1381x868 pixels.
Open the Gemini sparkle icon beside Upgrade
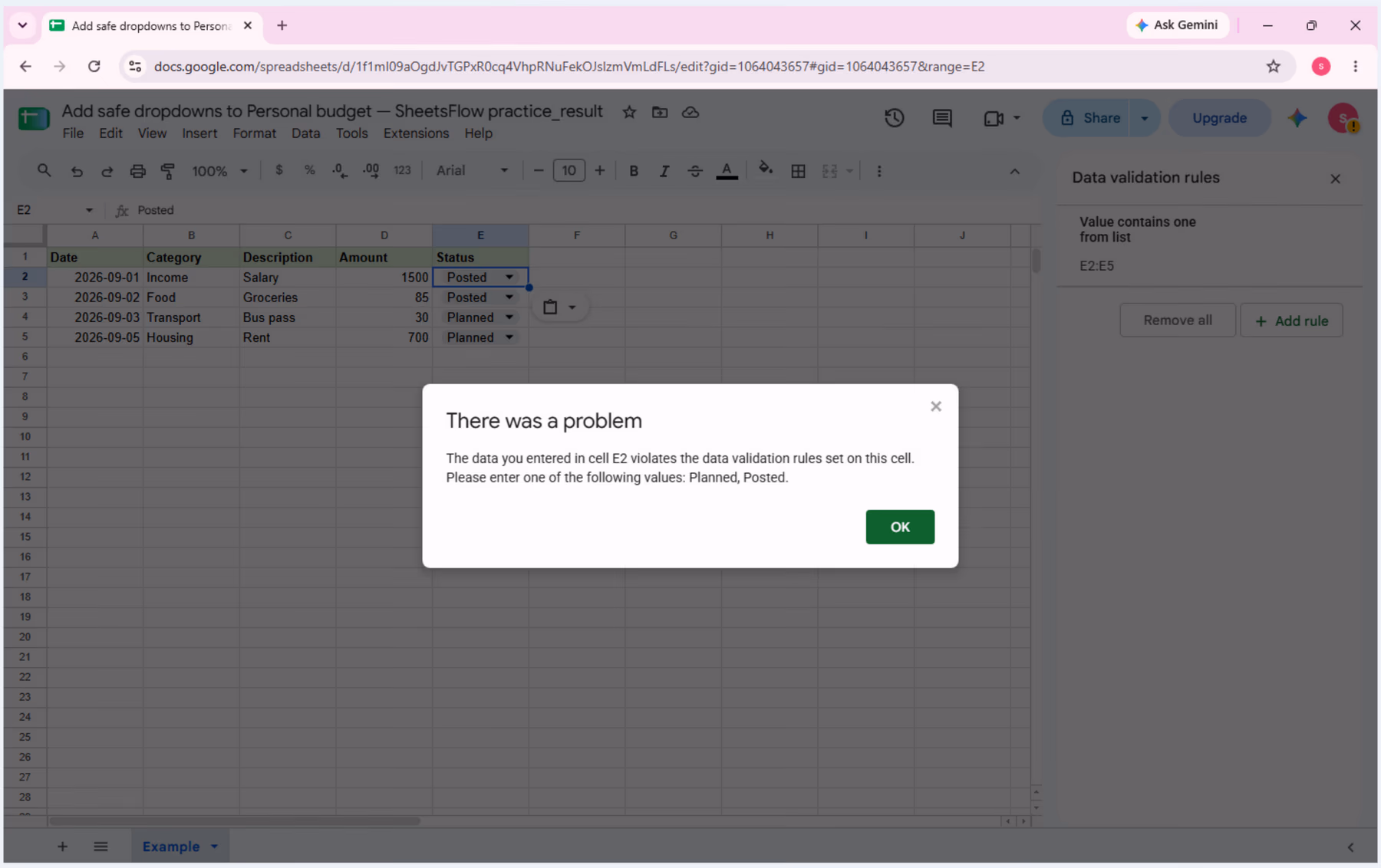(x=1297, y=118)
